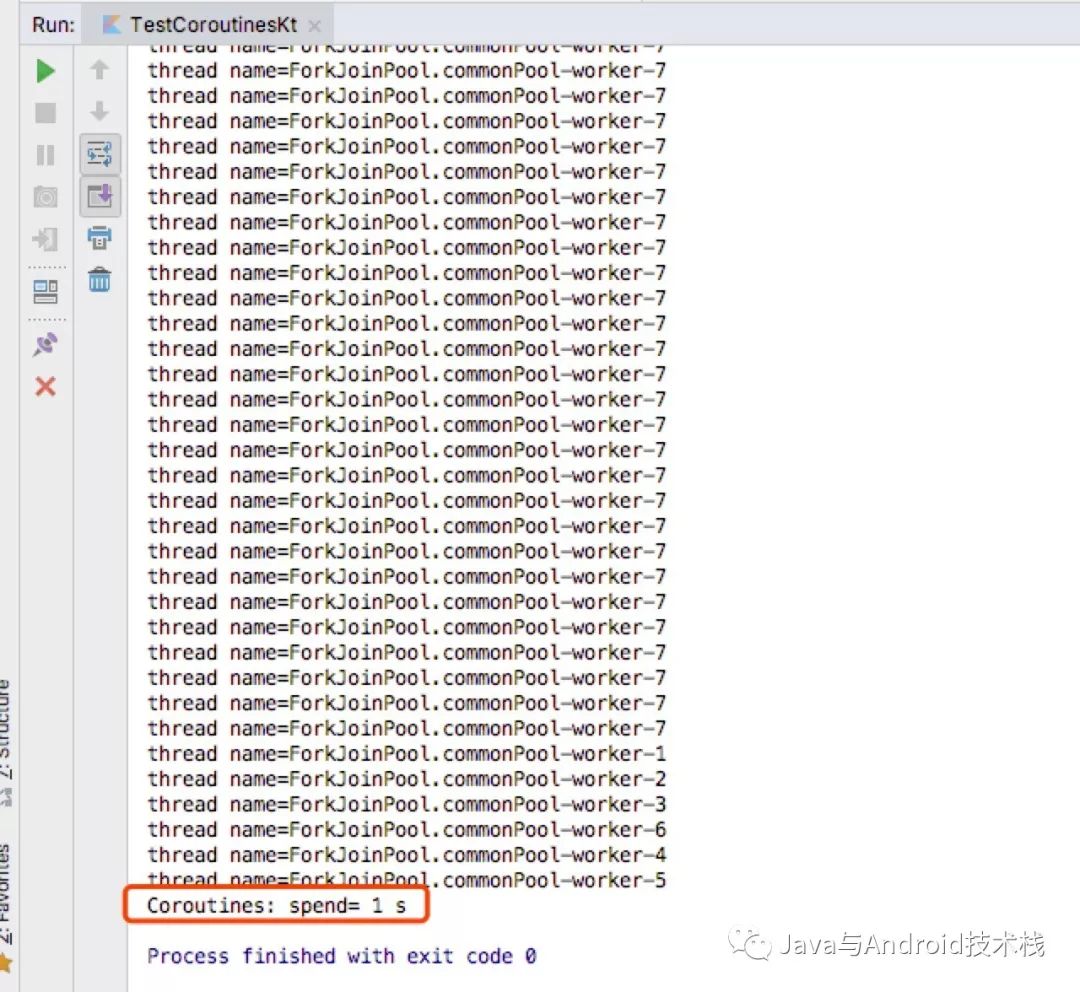This screenshot has width=1080, height=992.
Task: Open the Restore Layout icon
Action: click(x=45, y=292)
